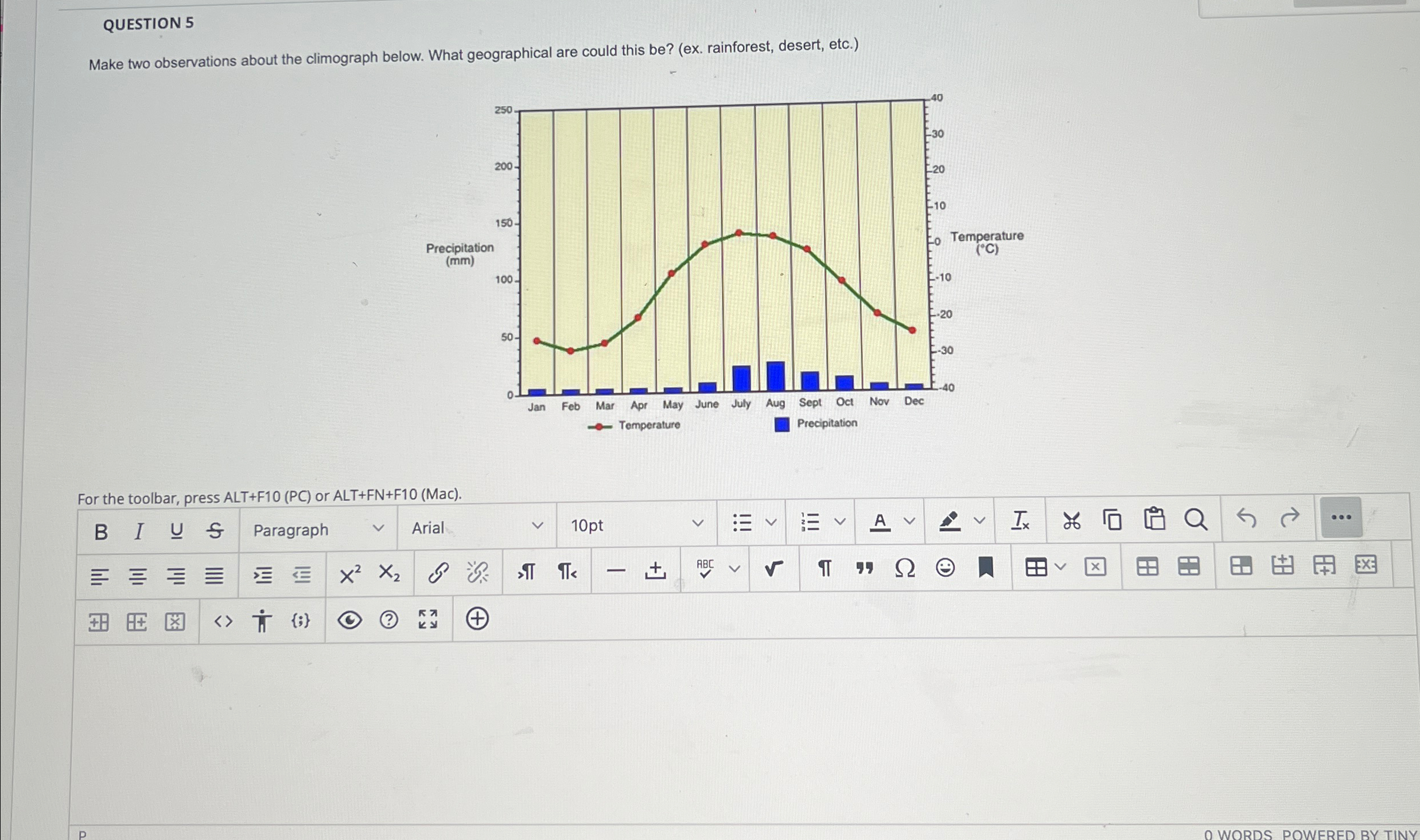The image size is (1420, 840).
Task: Open find and replace search
Action: pyautogui.click(x=1196, y=519)
